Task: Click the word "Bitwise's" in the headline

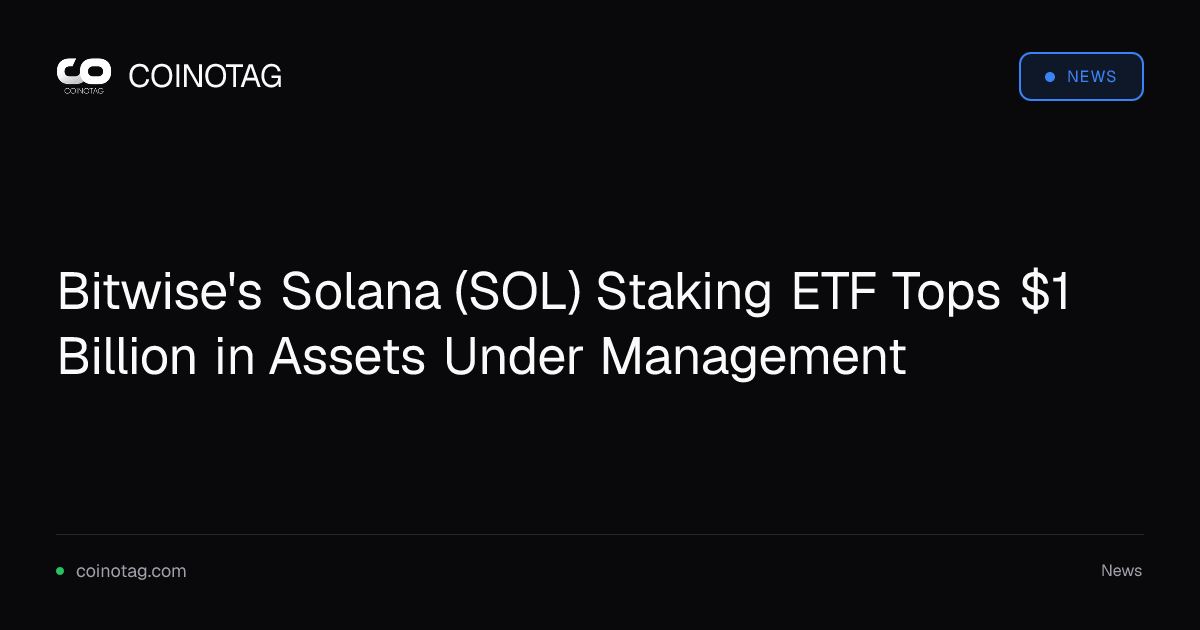Action: point(160,292)
